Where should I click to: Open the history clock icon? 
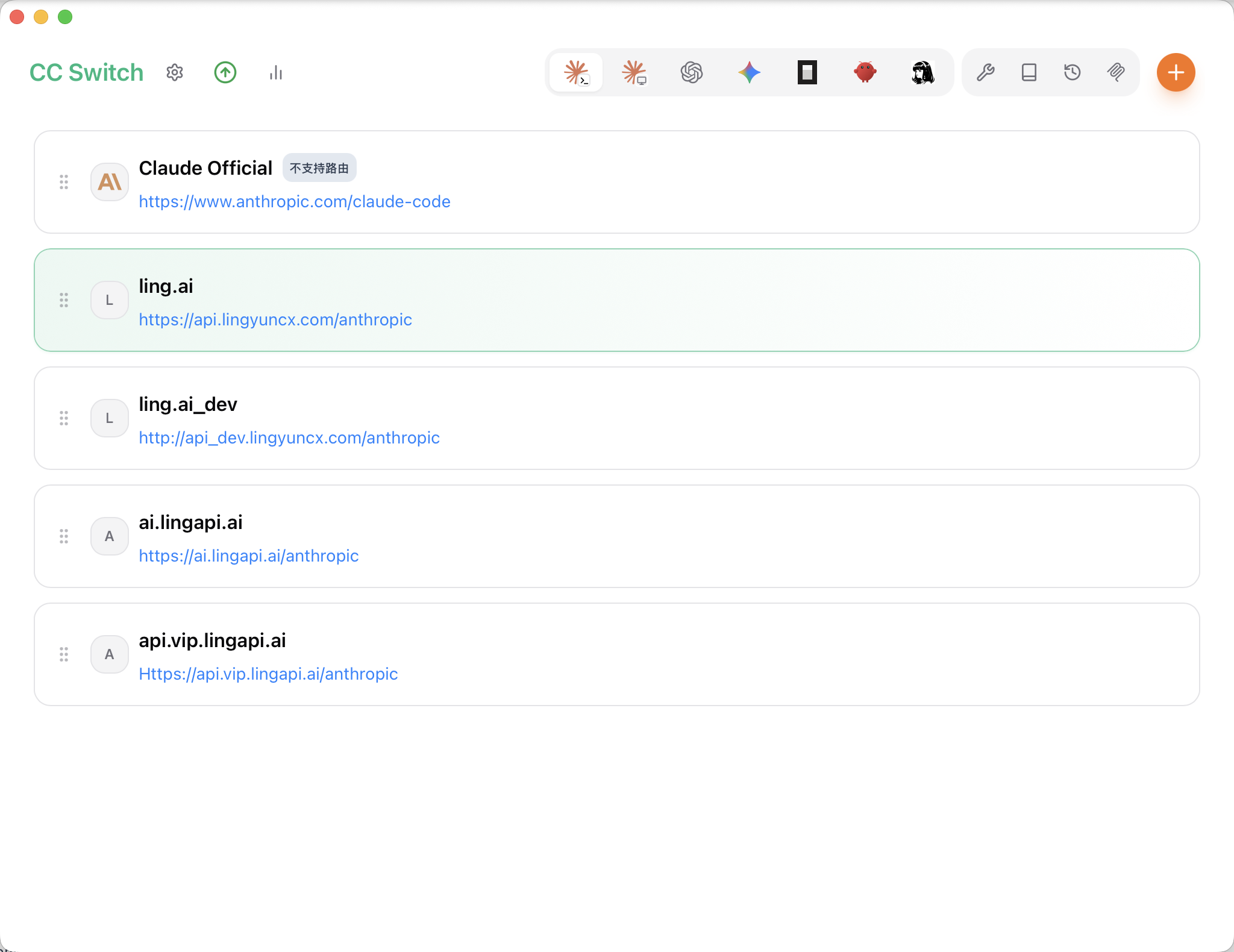pyautogui.click(x=1073, y=72)
